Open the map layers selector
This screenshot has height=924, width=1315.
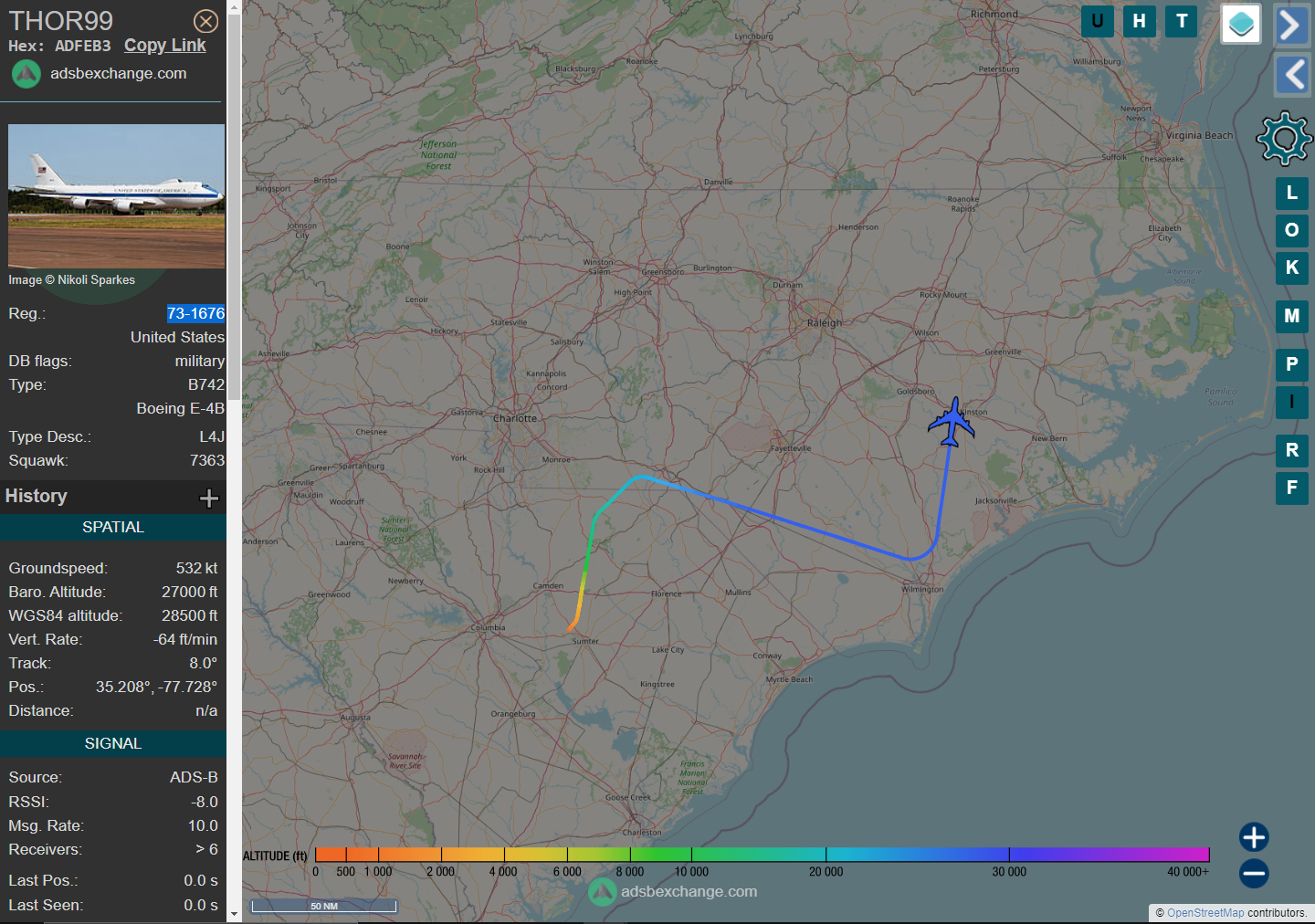click(1241, 25)
